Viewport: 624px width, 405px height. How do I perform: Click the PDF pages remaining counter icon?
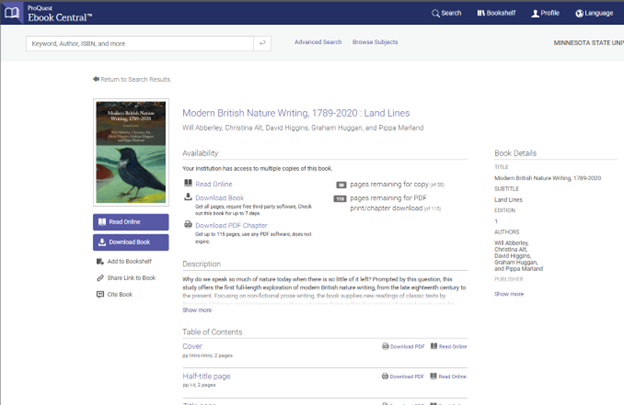coord(340,199)
